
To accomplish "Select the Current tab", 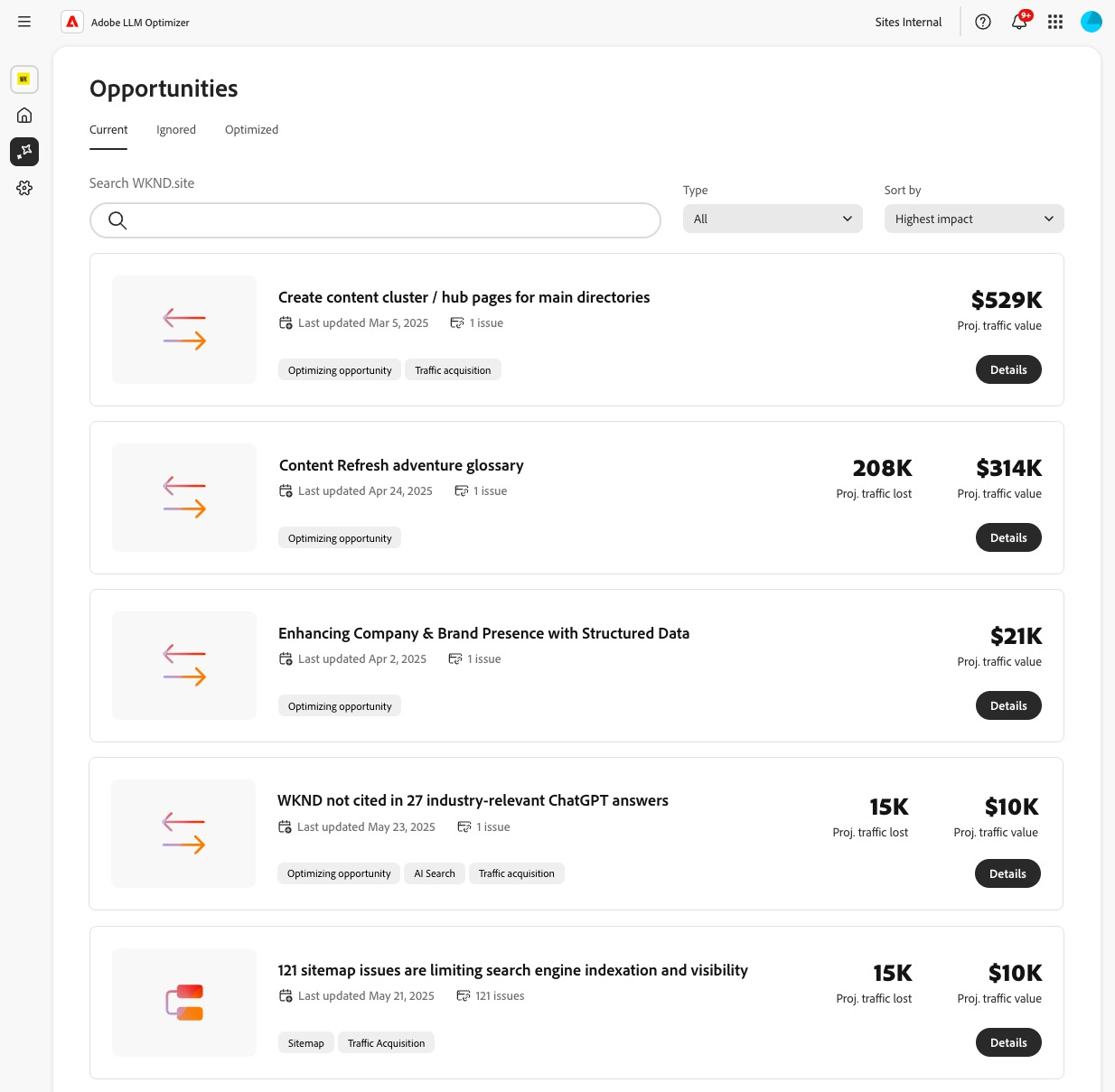I will 108,130.
